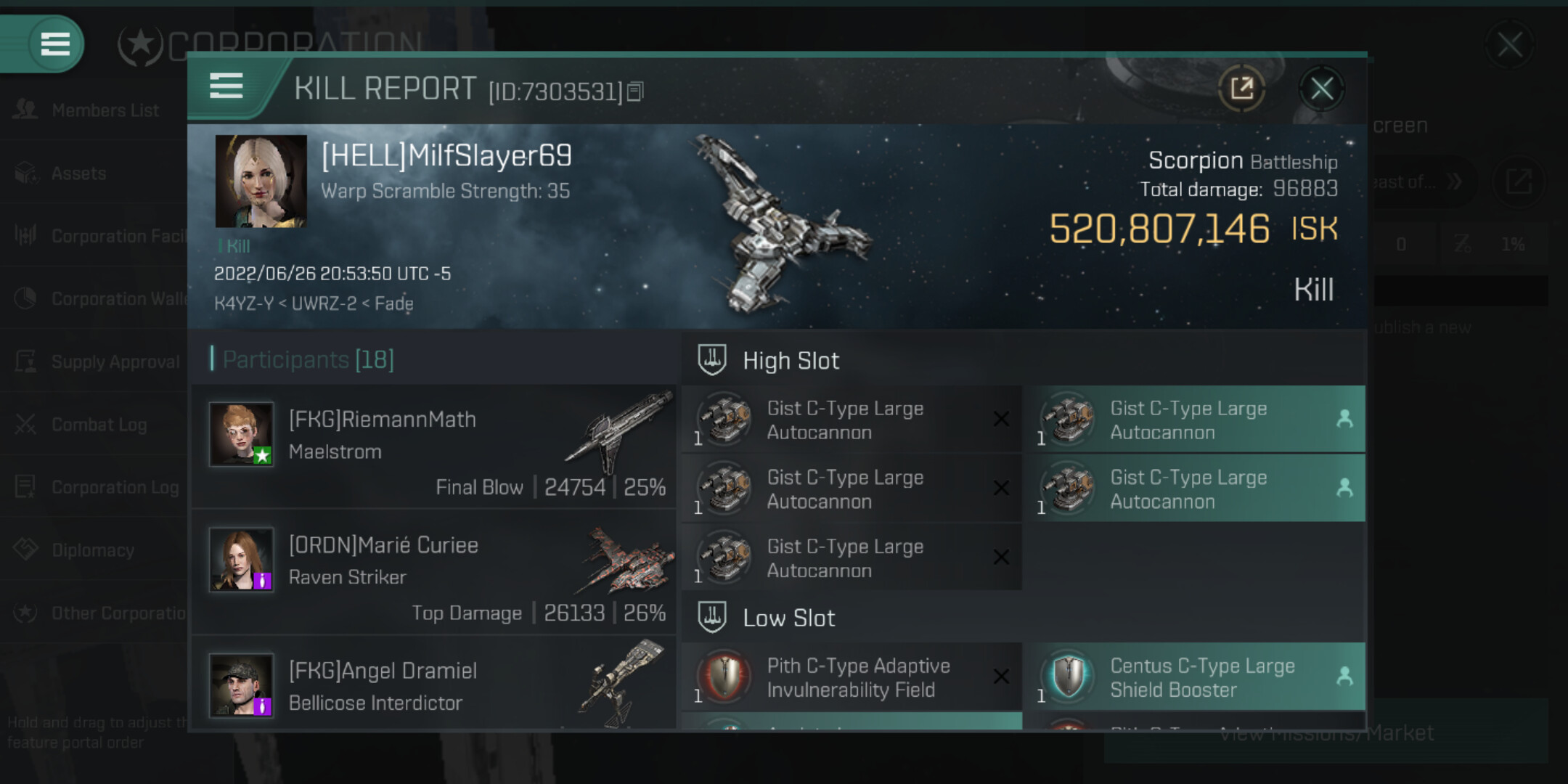Viewport: 1568px width, 784px height.
Task: Open RiemannMath's participant entry
Action: tap(434, 446)
